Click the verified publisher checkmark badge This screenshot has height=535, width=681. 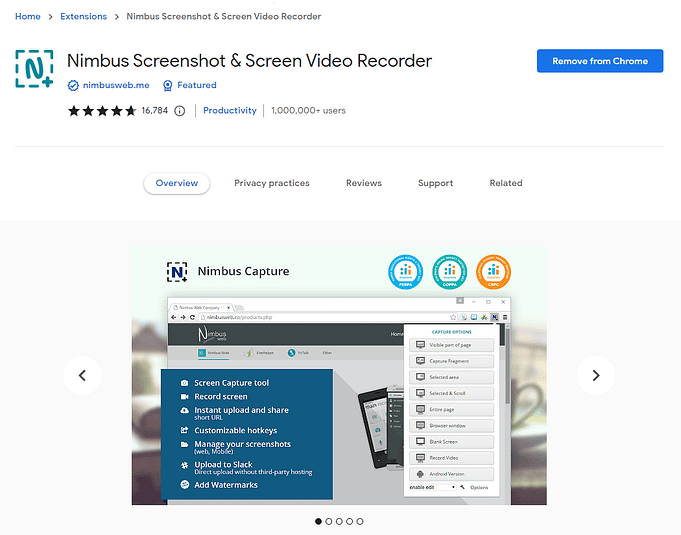tap(73, 86)
